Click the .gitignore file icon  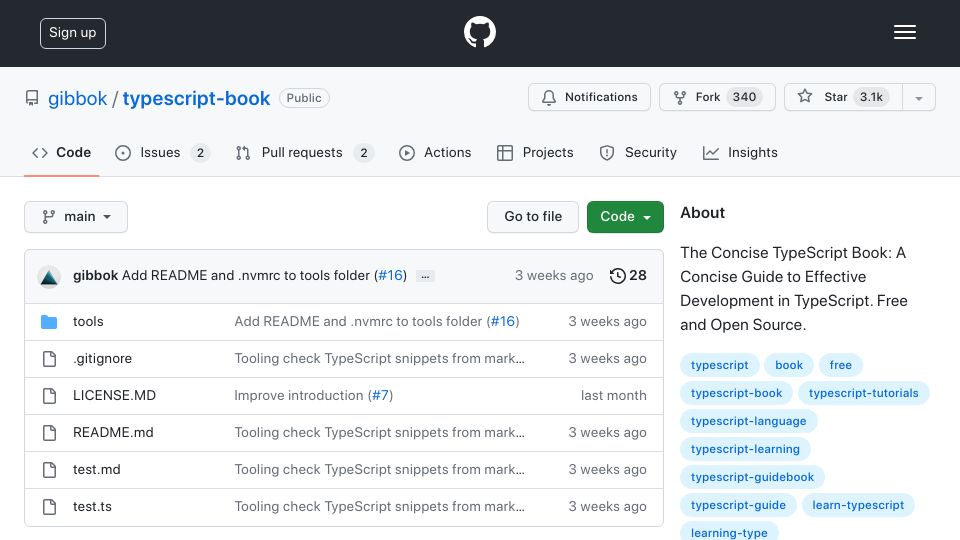click(x=50, y=359)
